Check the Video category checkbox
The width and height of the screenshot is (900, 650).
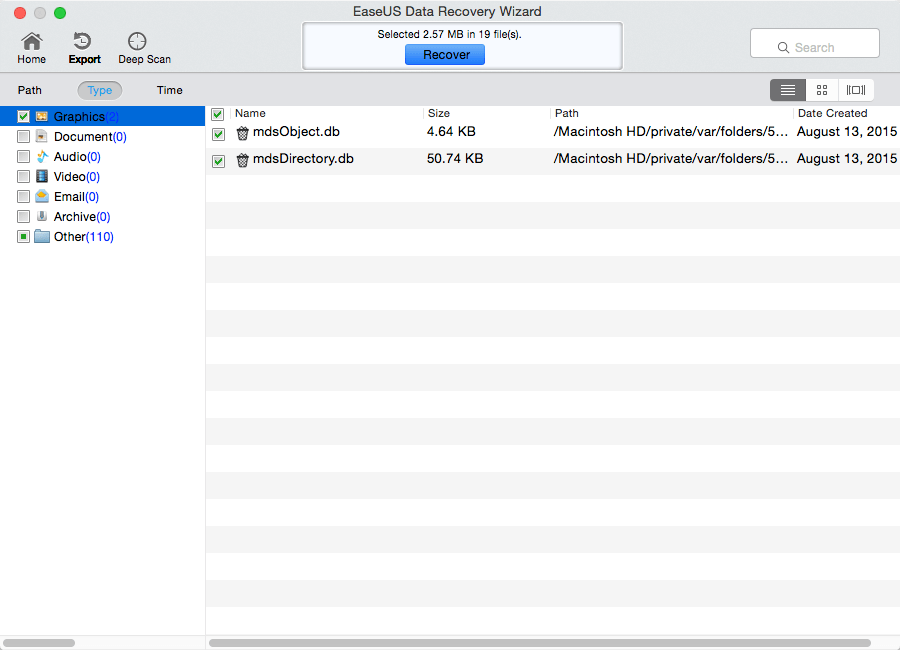click(23, 176)
